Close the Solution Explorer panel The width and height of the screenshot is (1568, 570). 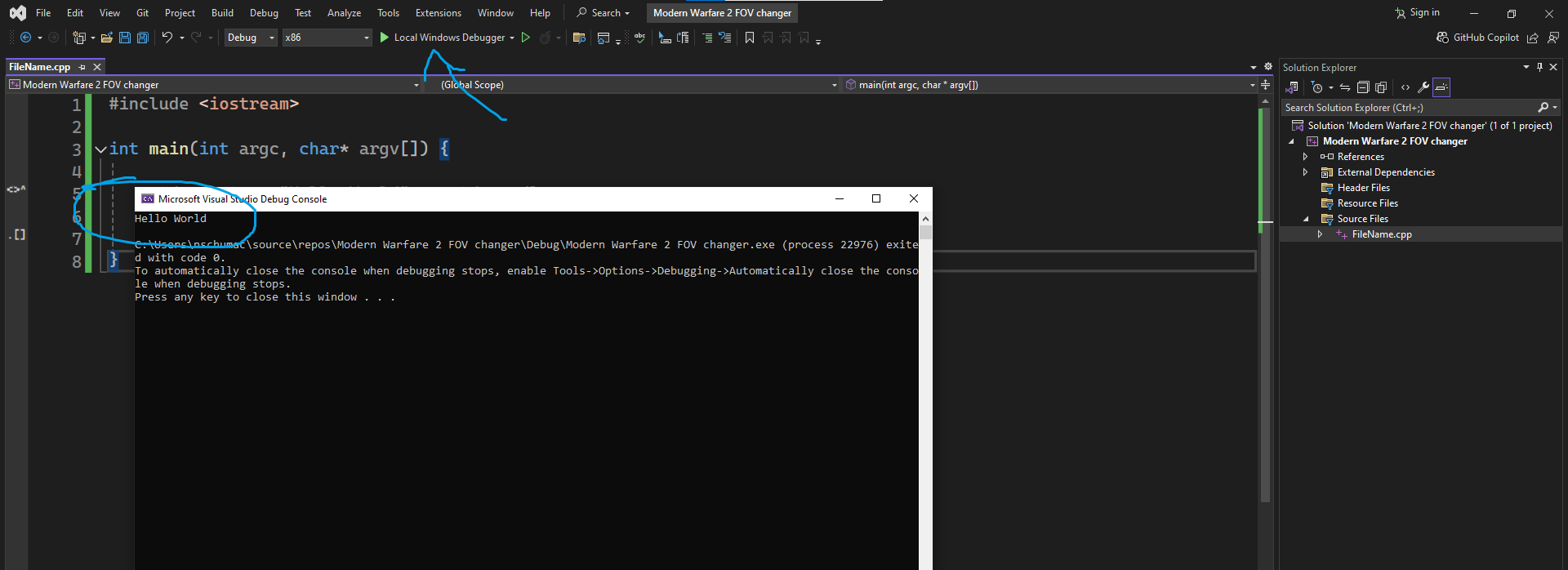click(1553, 67)
